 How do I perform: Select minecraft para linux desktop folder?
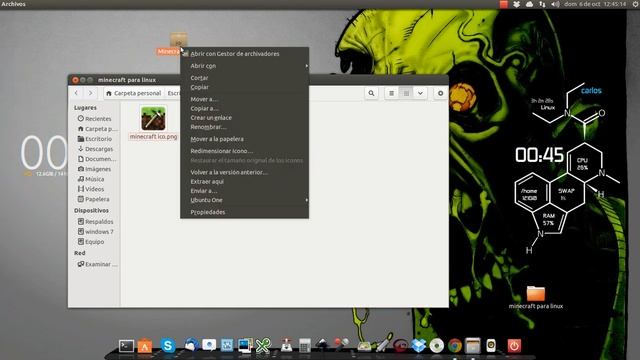pos(536,297)
